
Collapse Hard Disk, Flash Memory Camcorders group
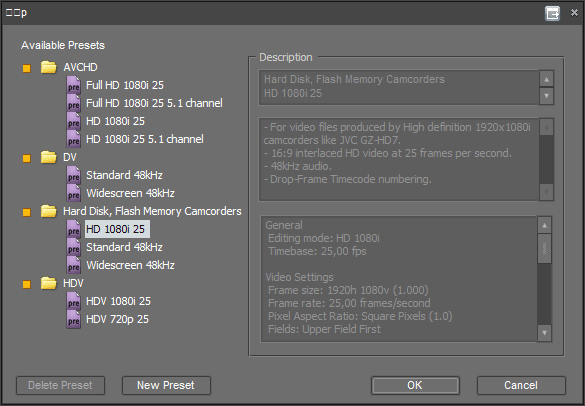click(x=26, y=212)
